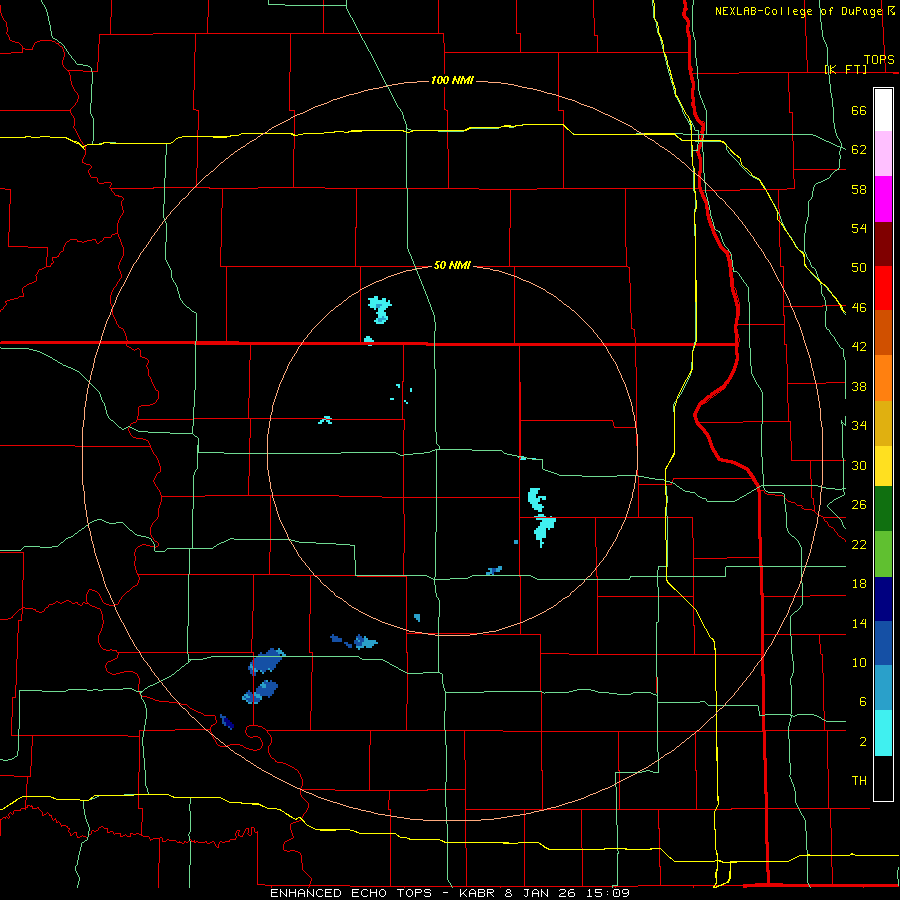Click the 58 legend value

(859, 189)
